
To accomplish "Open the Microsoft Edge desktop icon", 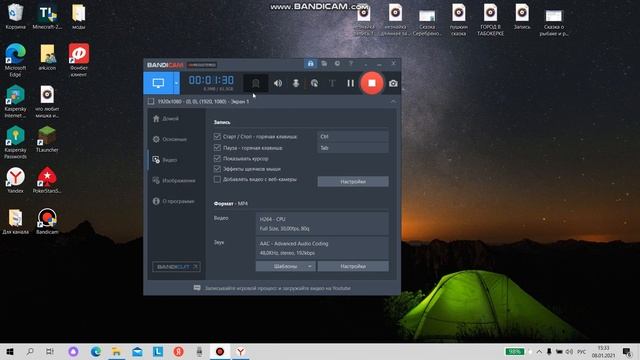I will [x=16, y=60].
